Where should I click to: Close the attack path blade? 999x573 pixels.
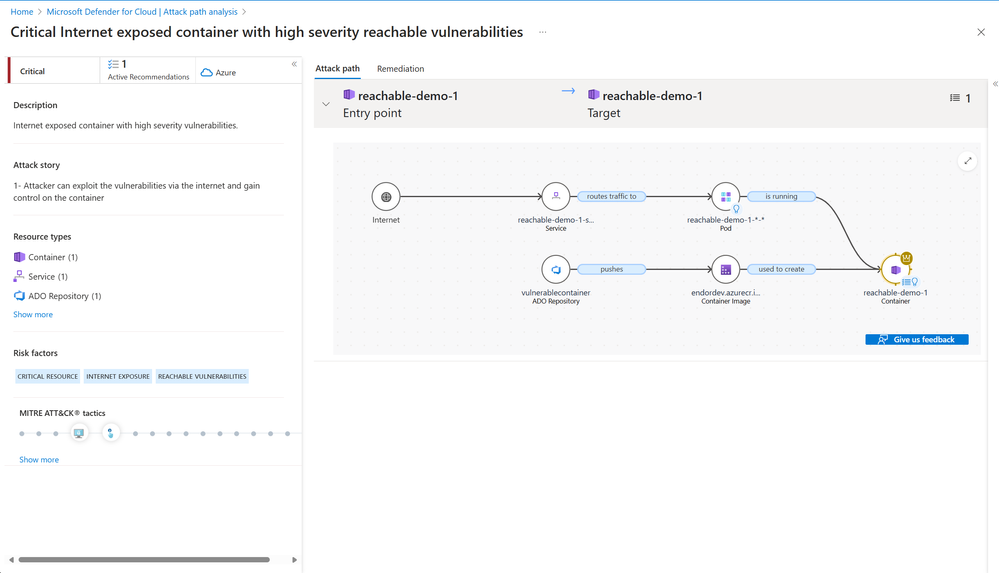tap(981, 32)
